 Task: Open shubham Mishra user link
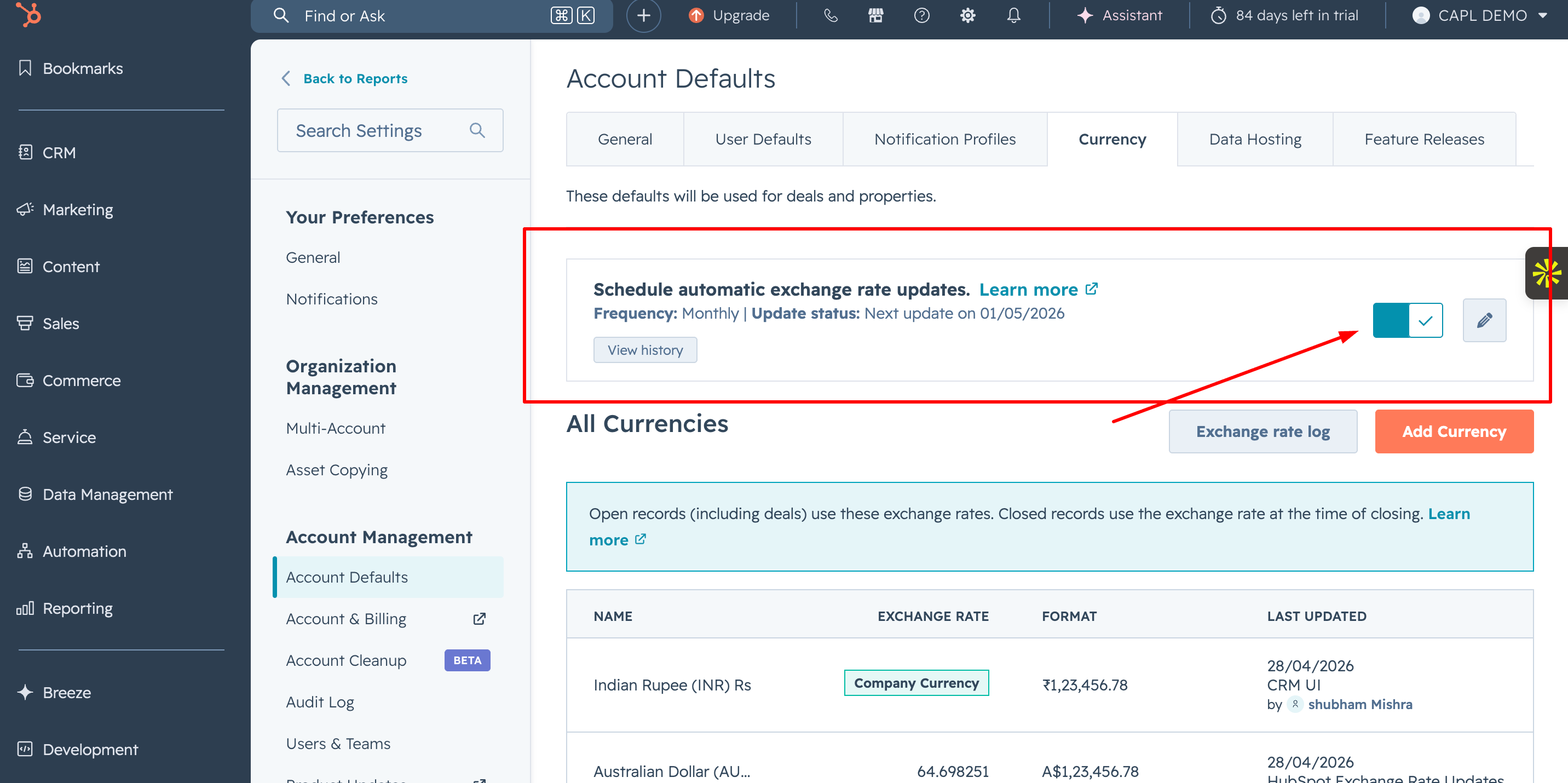1360,705
